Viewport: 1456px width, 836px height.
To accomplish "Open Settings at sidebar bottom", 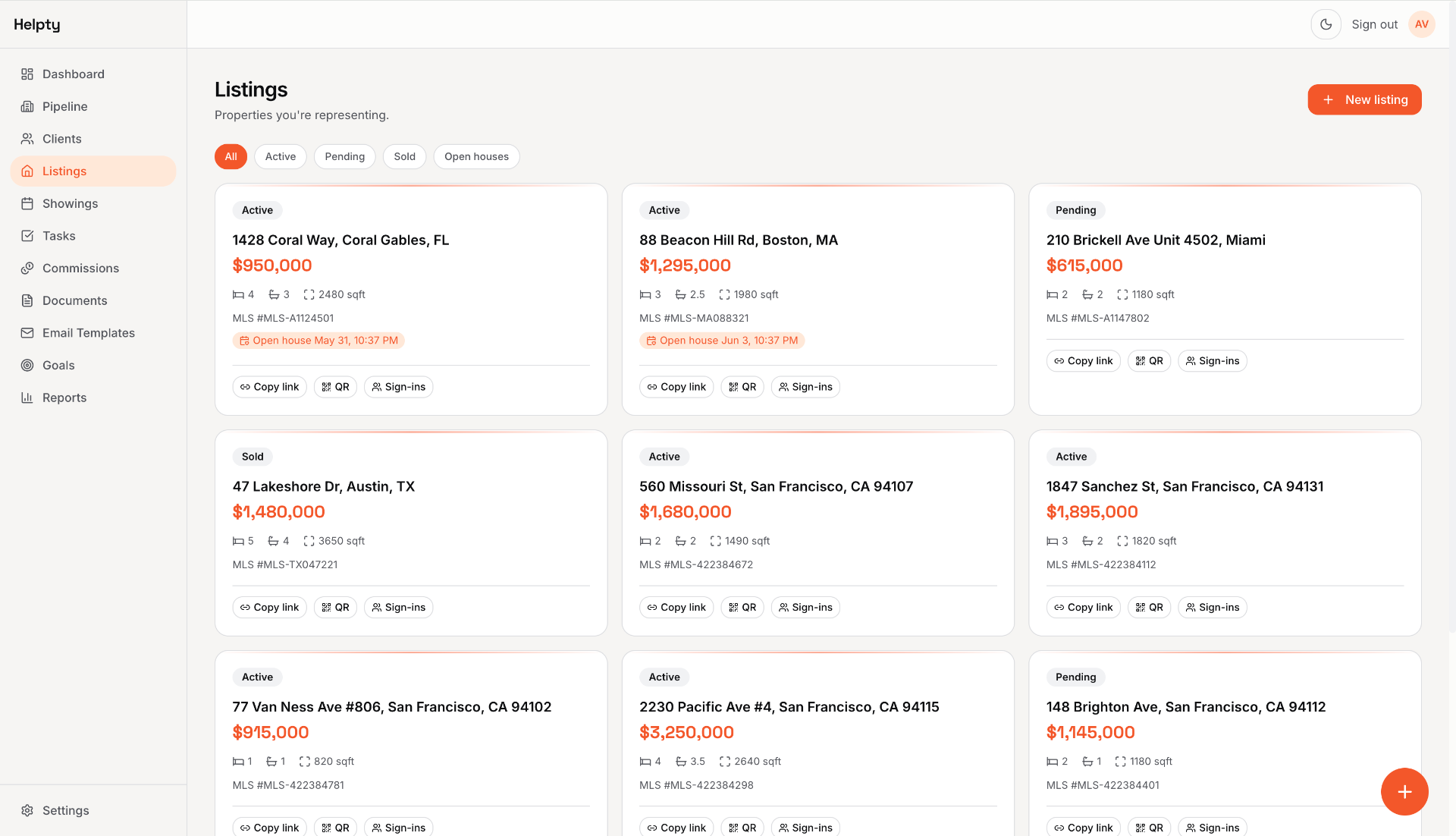I will tap(93, 811).
